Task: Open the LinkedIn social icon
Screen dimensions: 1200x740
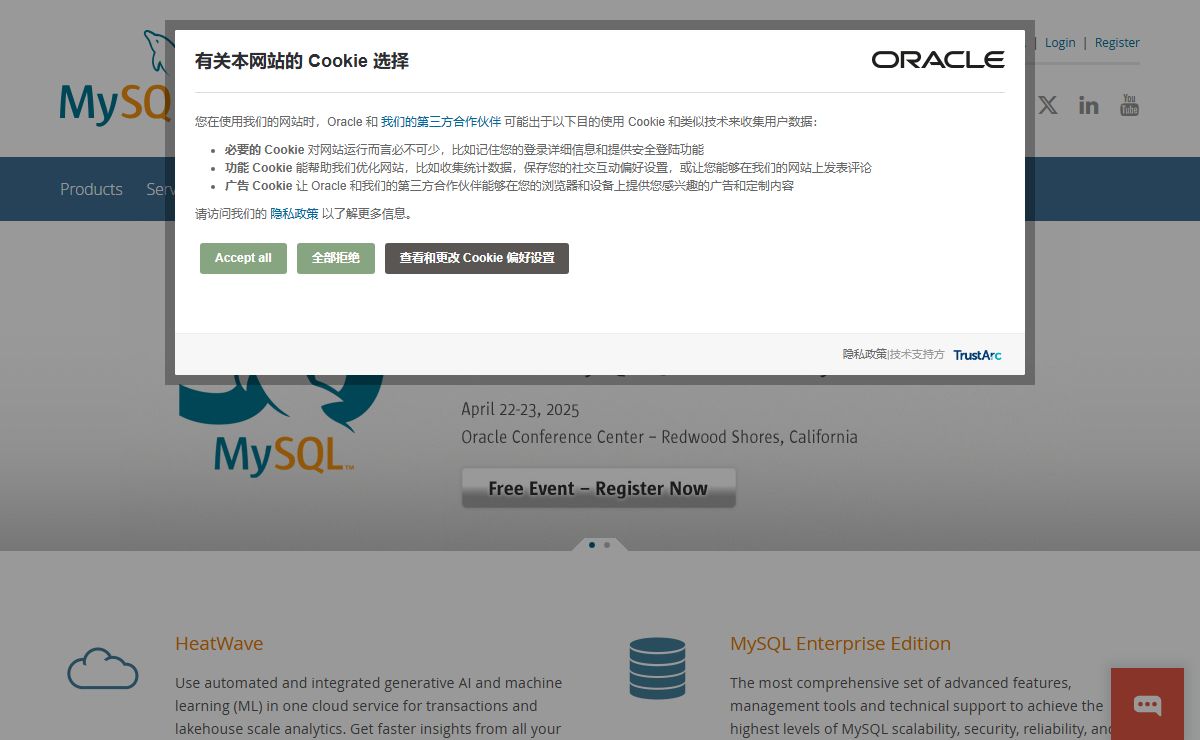Action: tap(1089, 105)
